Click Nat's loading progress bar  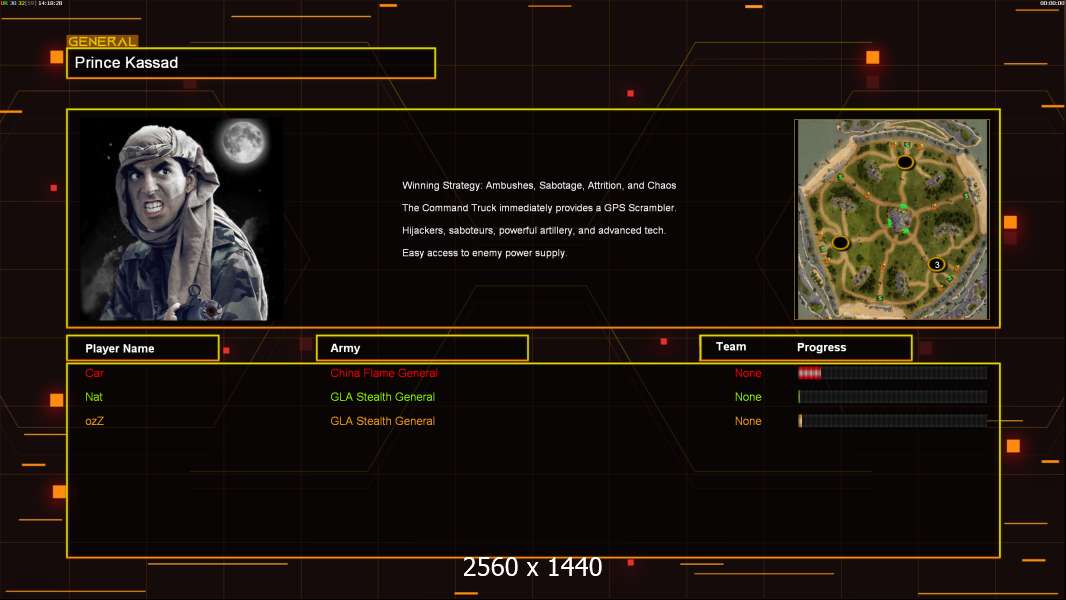893,396
